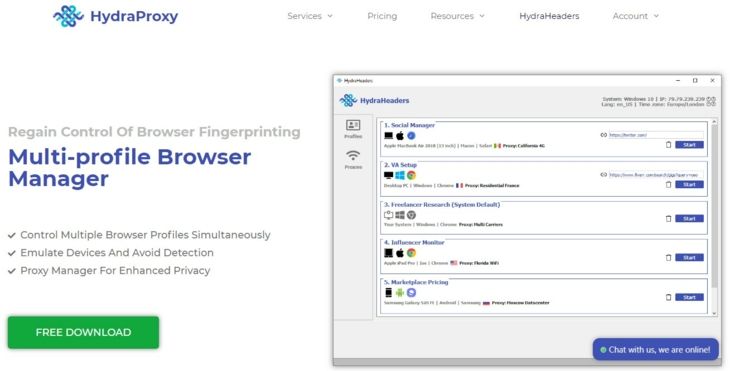730x371 pixels.
Task: Click the 'Proxy: Residential France' text
Action: (492, 186)
